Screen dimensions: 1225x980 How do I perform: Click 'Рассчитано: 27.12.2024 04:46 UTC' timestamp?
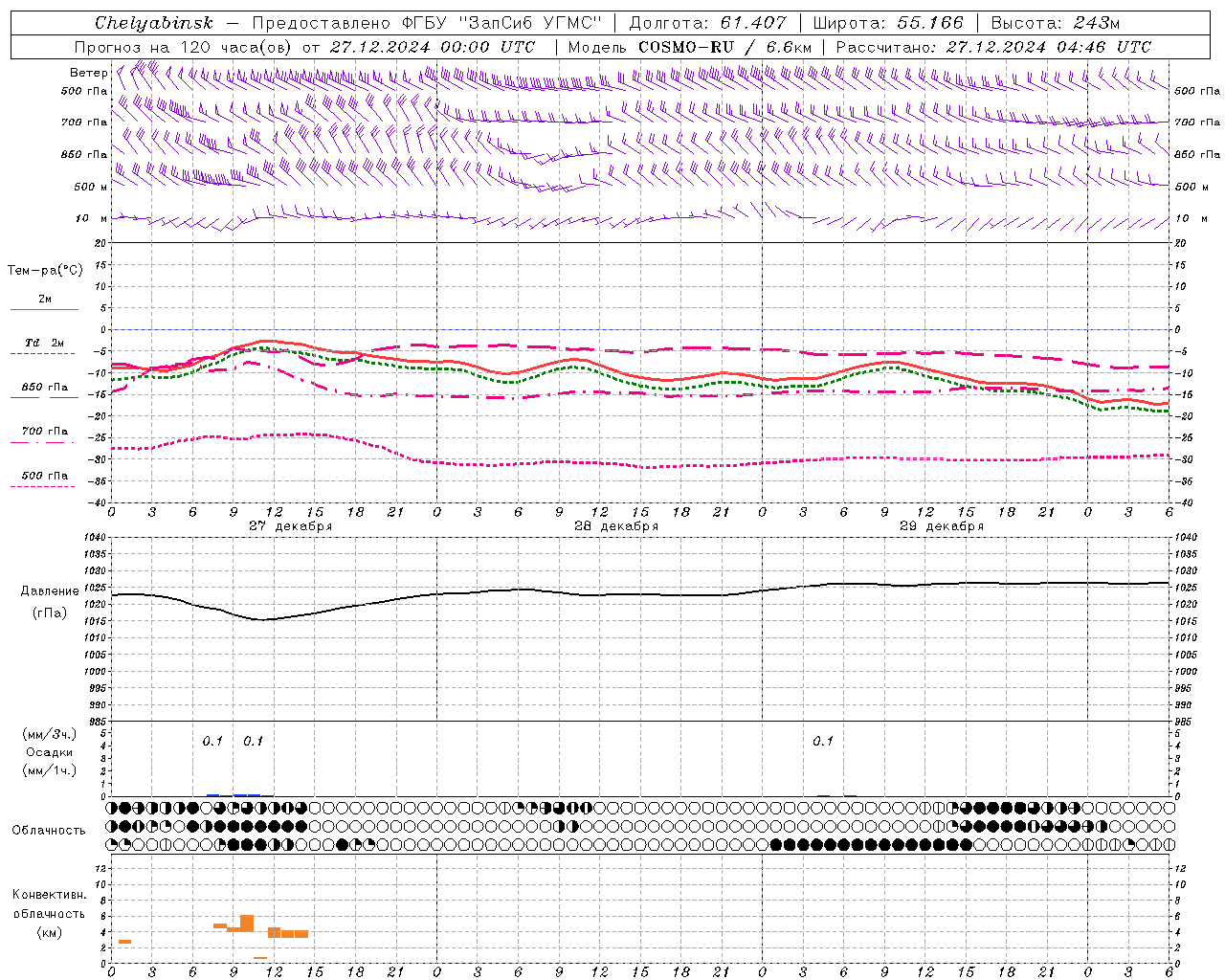coord(993,47)
